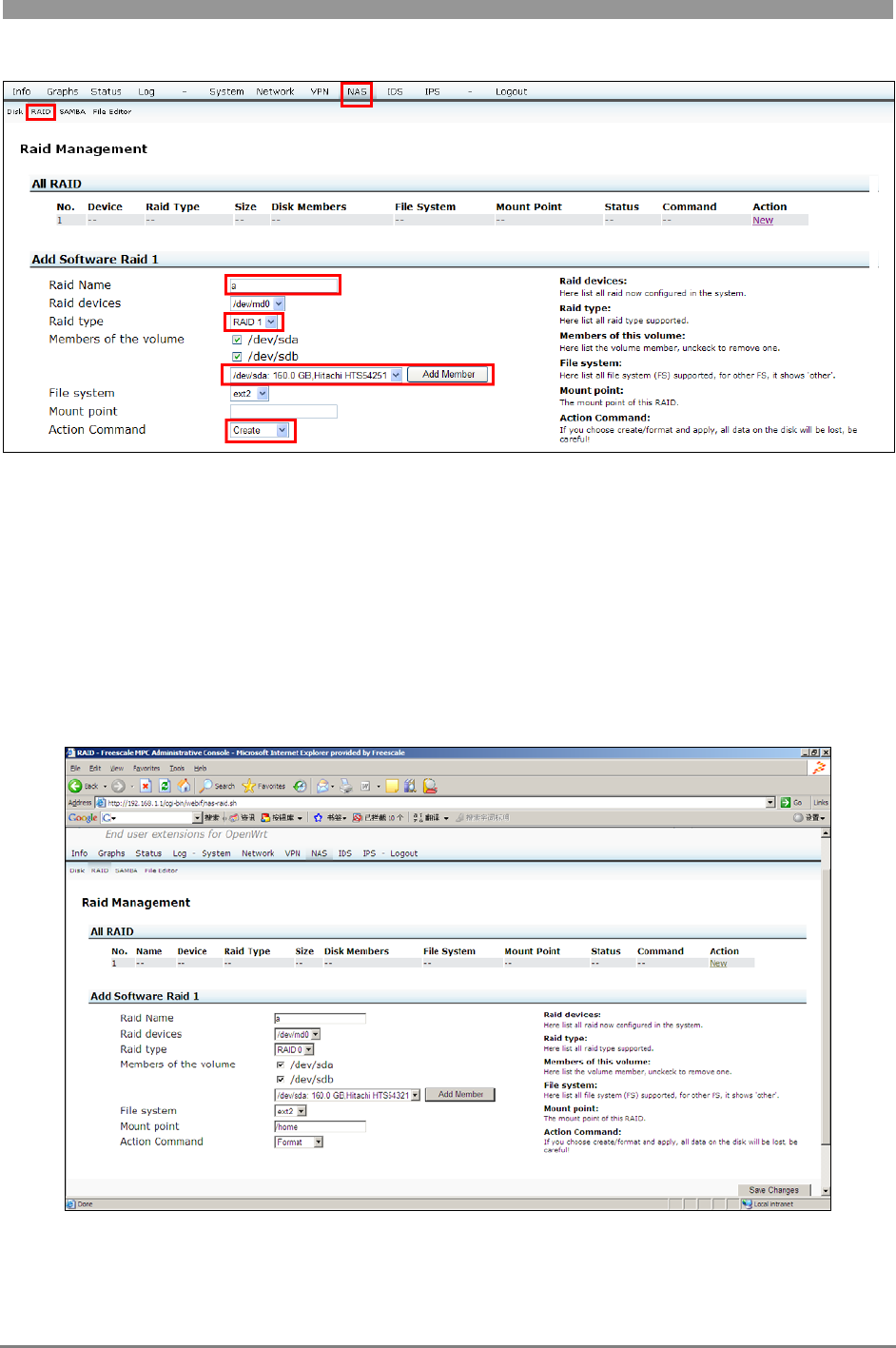Click Logout in the Internet Explorer page menu
The height and width of the screenshot is (1348, 896).
click(x=403, y=853)
